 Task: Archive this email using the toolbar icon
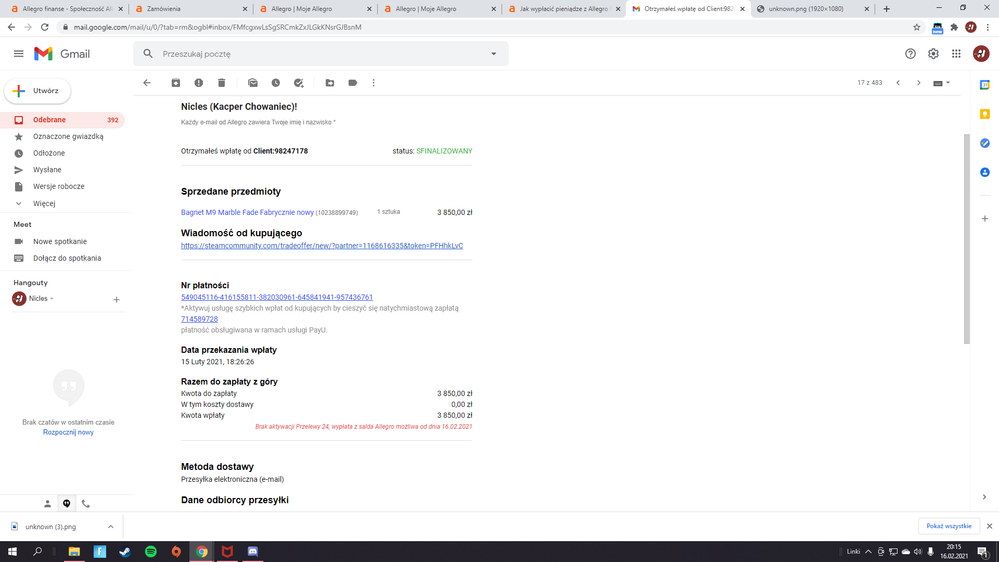(x=176, y=83)
